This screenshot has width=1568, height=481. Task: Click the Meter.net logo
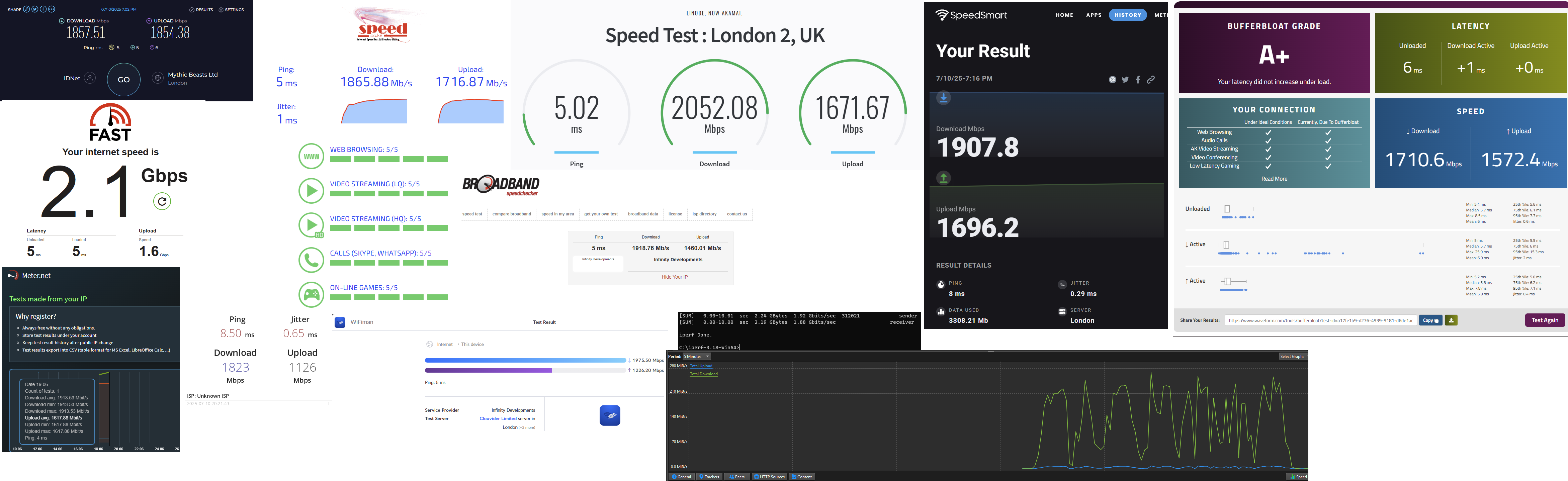pyautogui.click(x=28, y=276)
